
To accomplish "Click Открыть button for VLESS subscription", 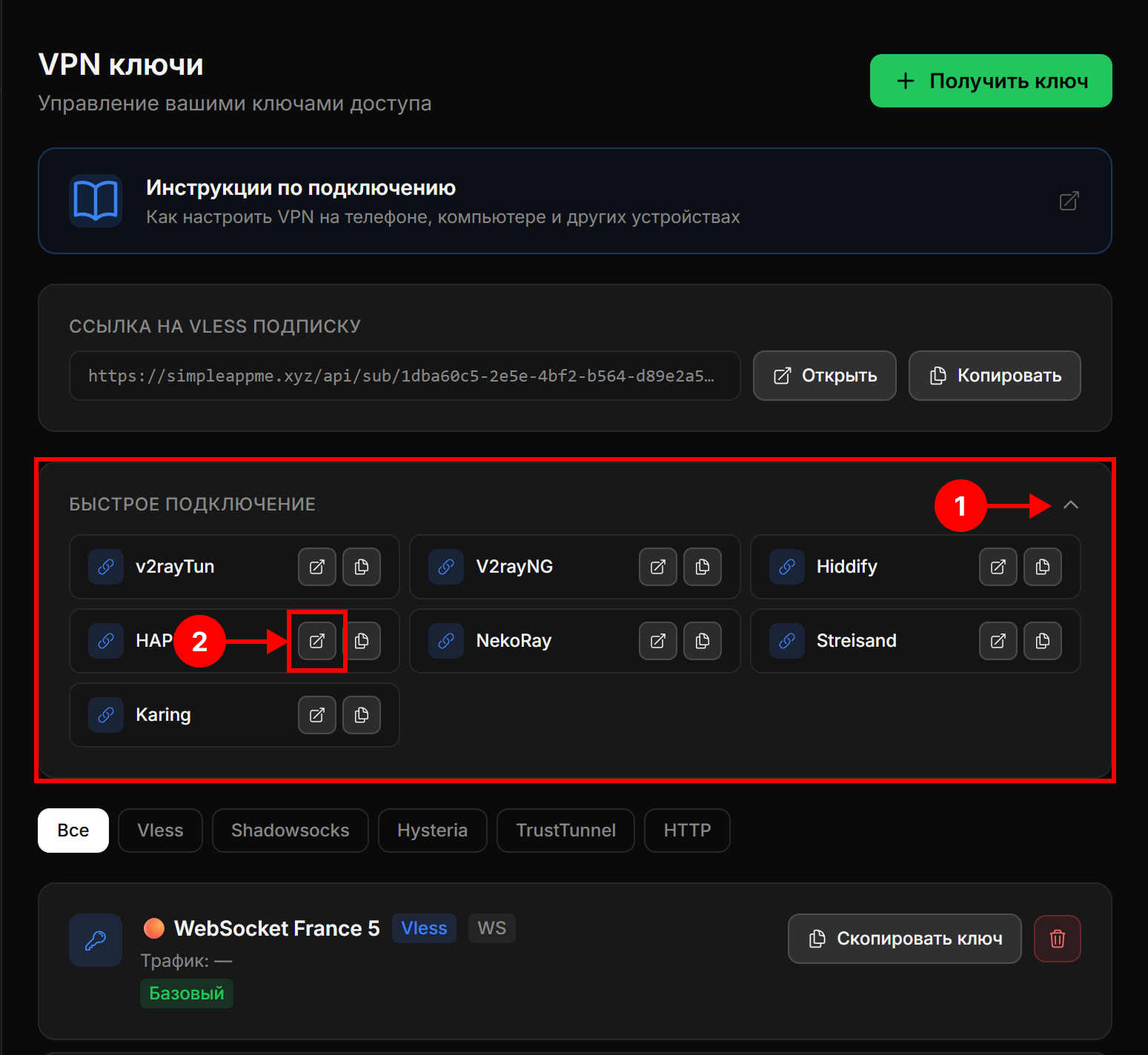I will point(824,376).
